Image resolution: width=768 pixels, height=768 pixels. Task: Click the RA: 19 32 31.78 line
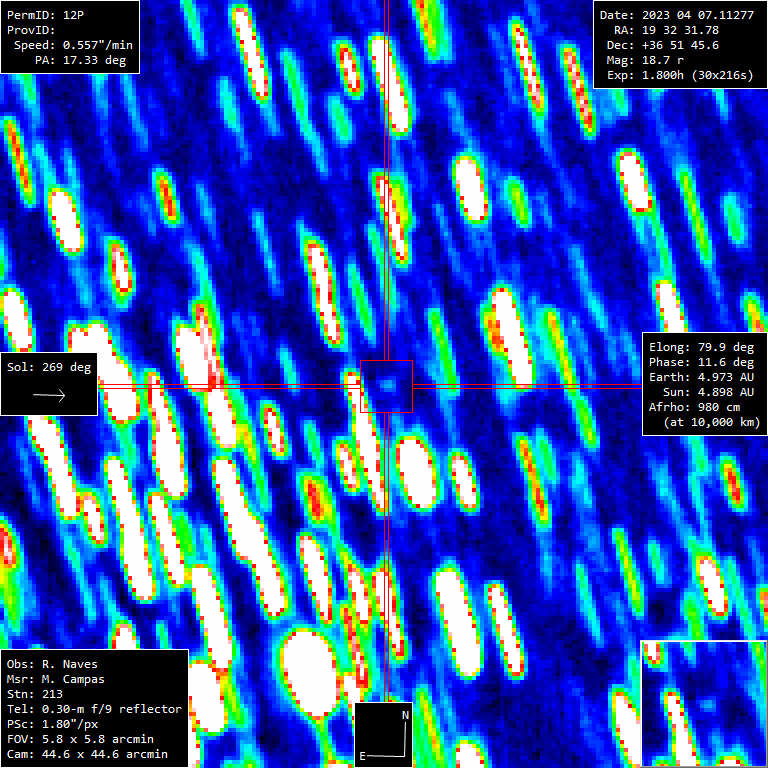click(667, 30)
